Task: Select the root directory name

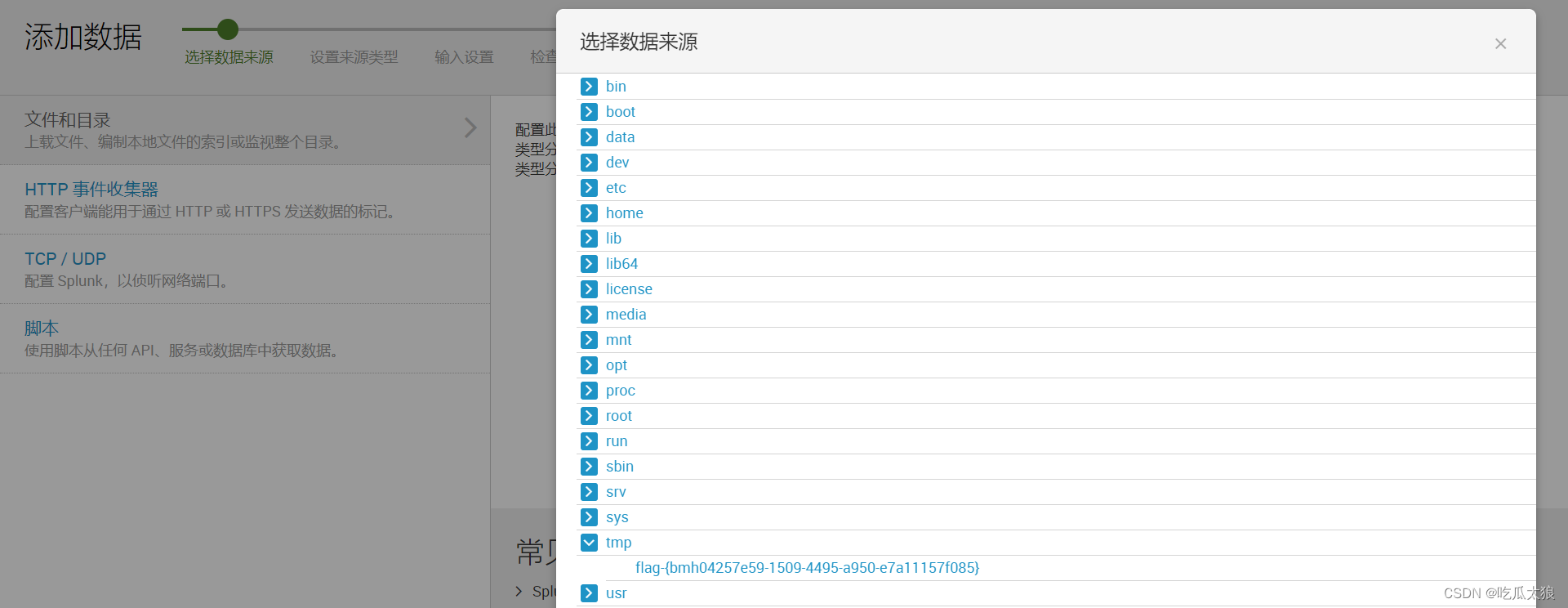Action: [x=619, y=416]
